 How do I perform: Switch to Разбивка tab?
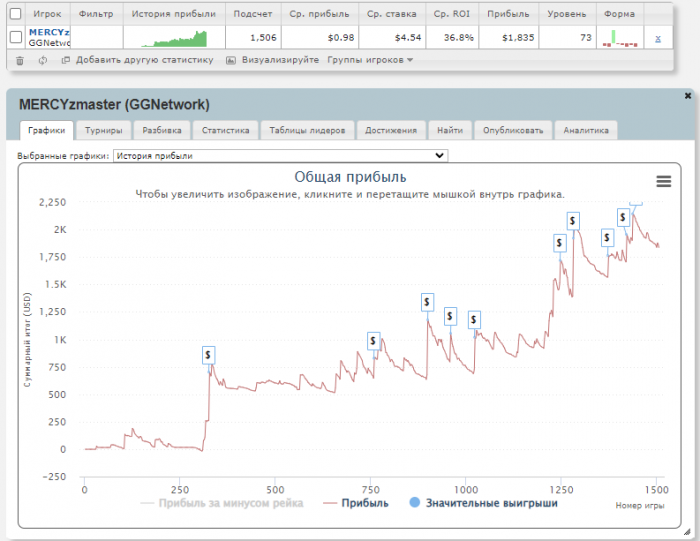click(162, 130)
